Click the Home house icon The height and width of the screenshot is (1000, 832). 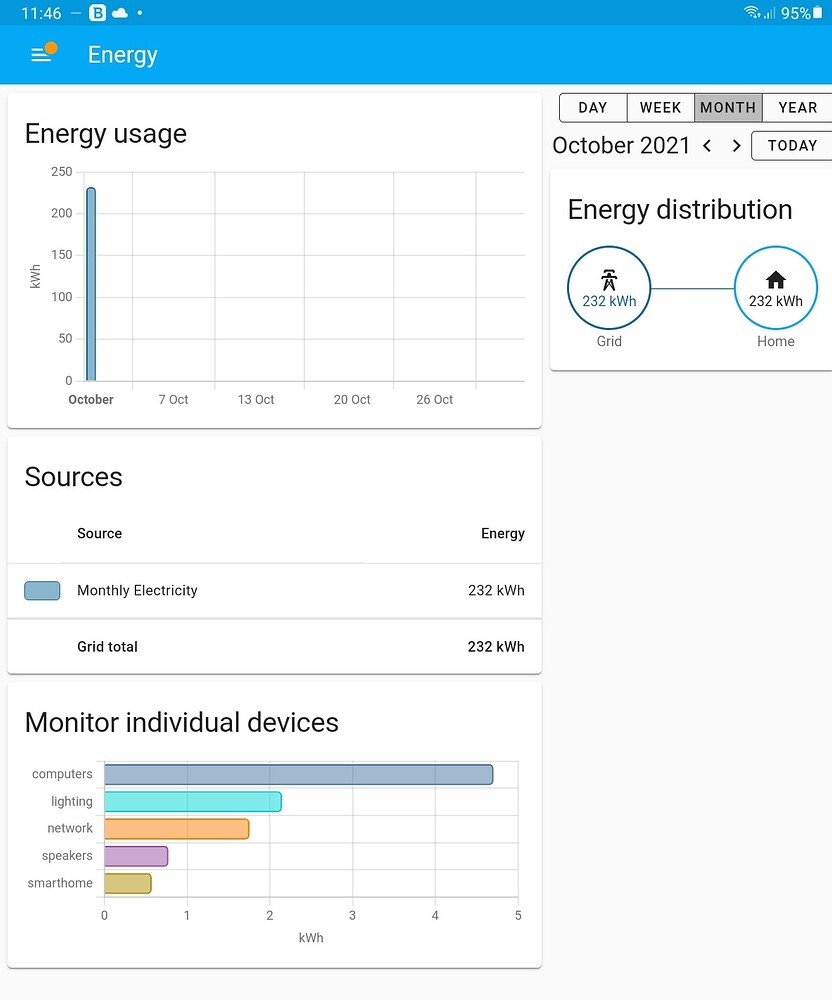[775, 279]
